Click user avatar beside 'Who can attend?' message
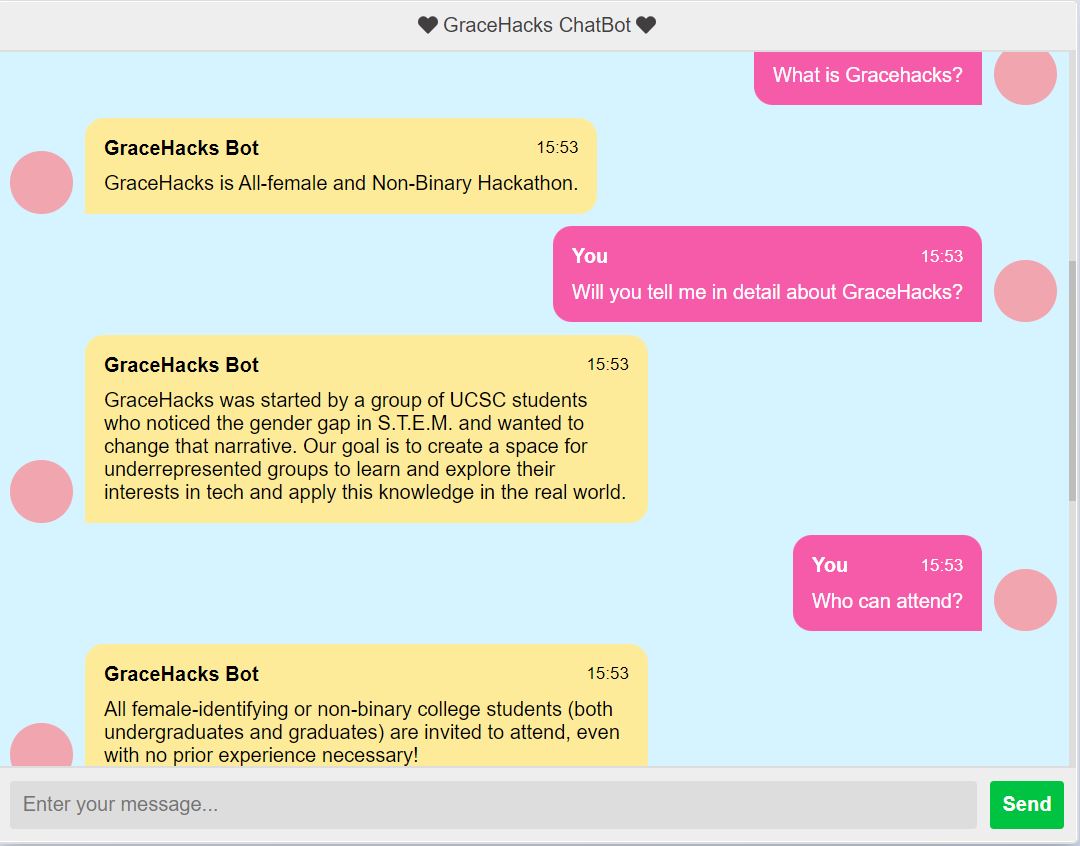The width and height of the screenshot is (1080, 846). pos(1025,600)
